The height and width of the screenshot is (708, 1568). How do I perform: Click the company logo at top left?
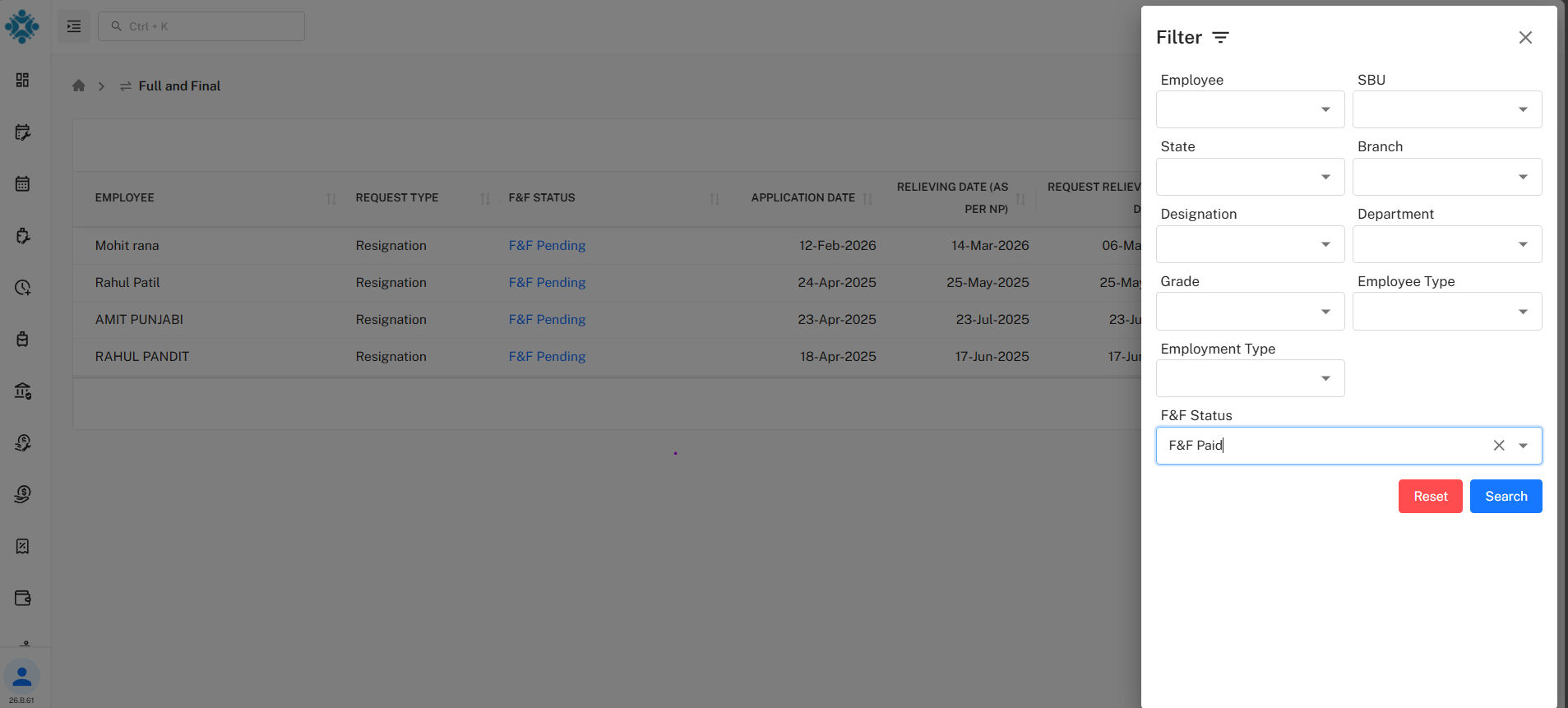click(22, 26)
